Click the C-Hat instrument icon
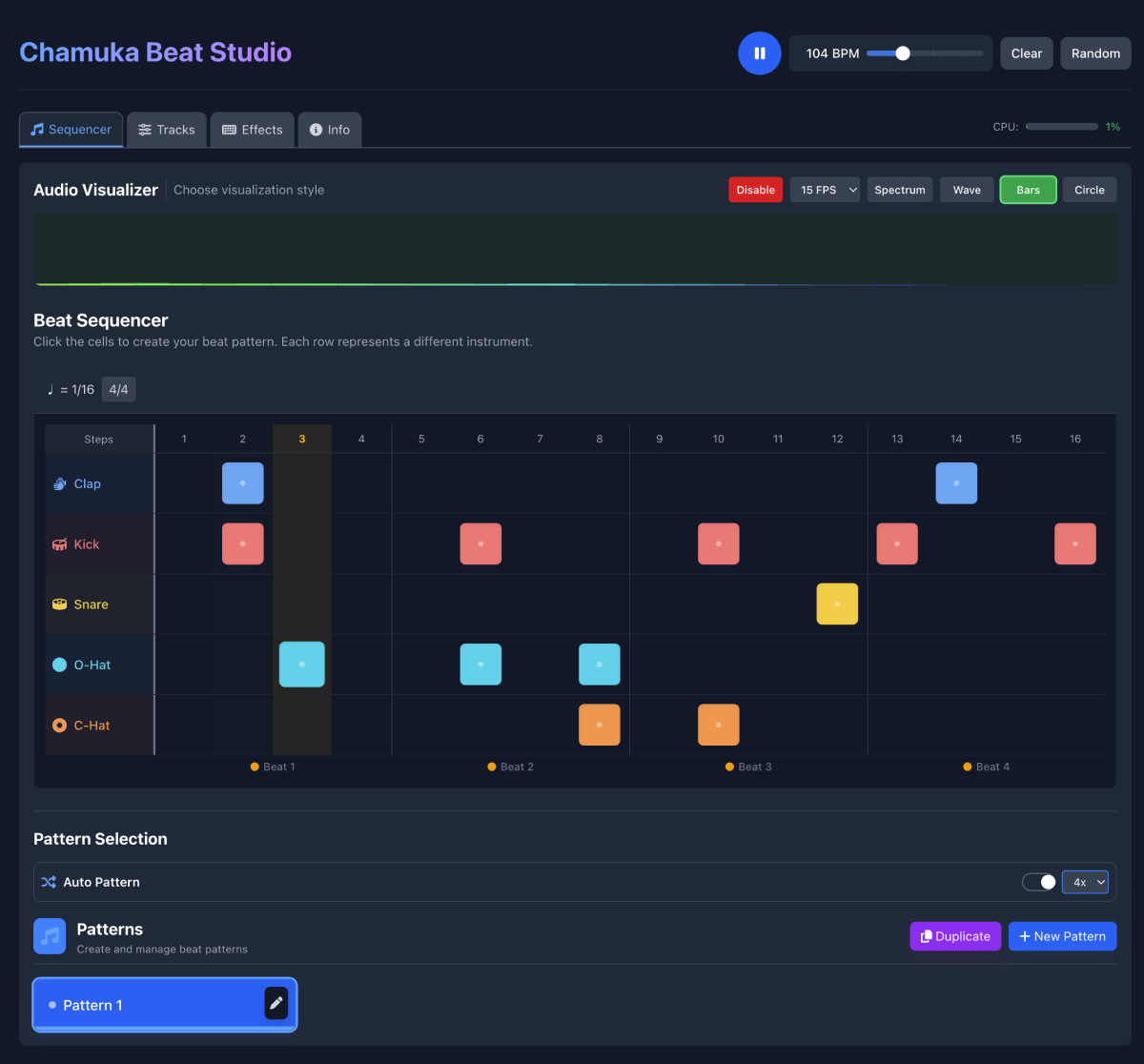The image size is (1144, 1064). 60,725
